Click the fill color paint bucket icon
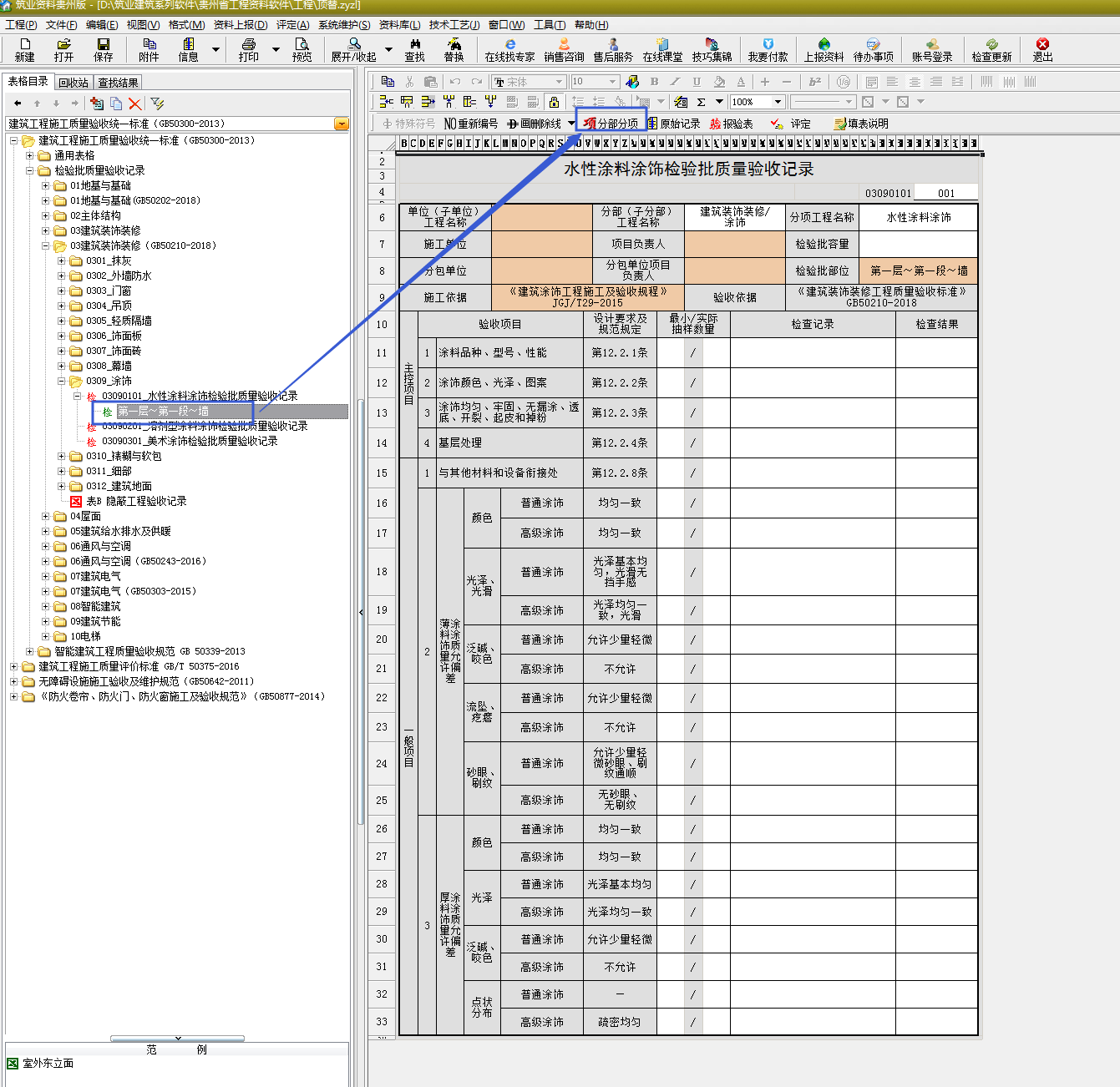 (x=719, y=81)
